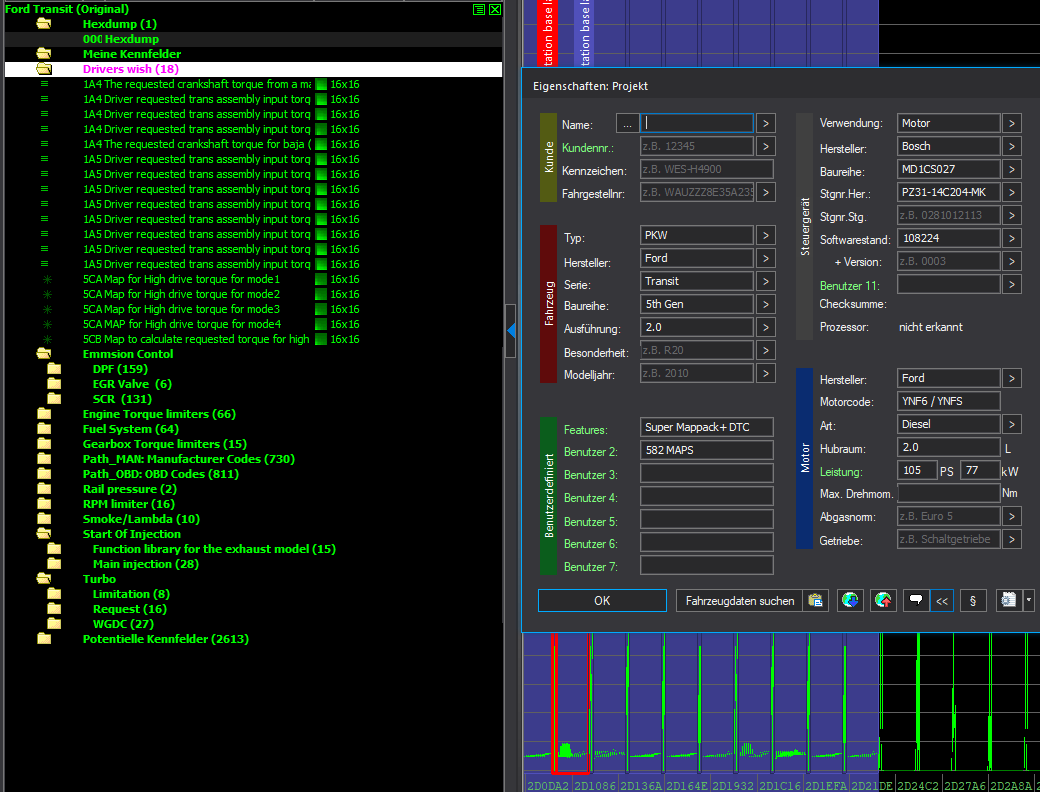Click the green map swatch beside 5CB Map entry
This screenshot has height=792, width=1040.
click(321, 339)
